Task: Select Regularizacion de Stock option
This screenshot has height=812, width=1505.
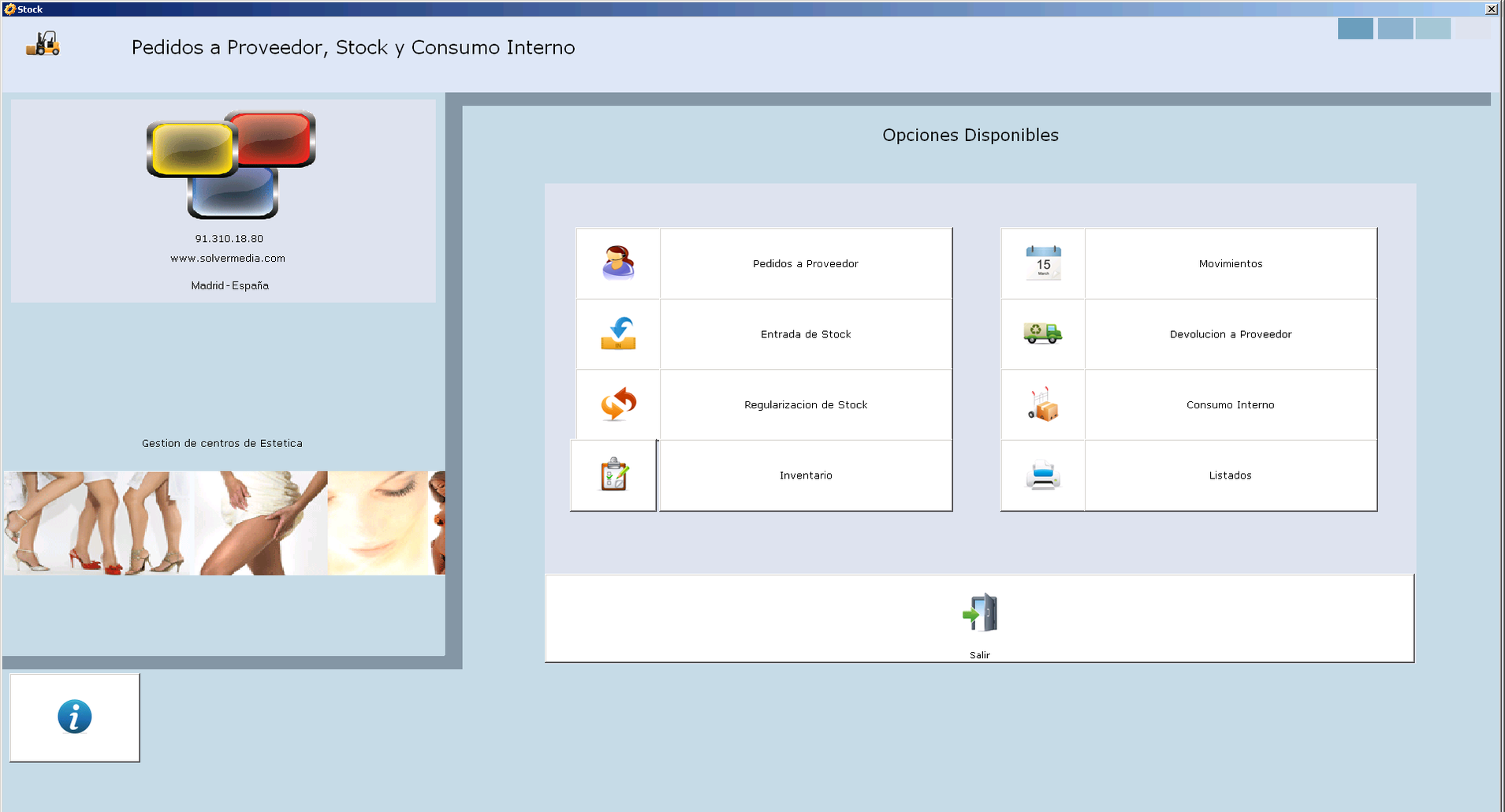Action: tap(806, 404)
